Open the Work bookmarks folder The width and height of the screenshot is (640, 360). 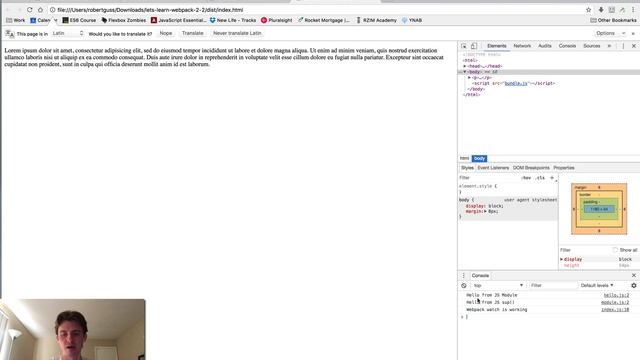coord(16,20)
